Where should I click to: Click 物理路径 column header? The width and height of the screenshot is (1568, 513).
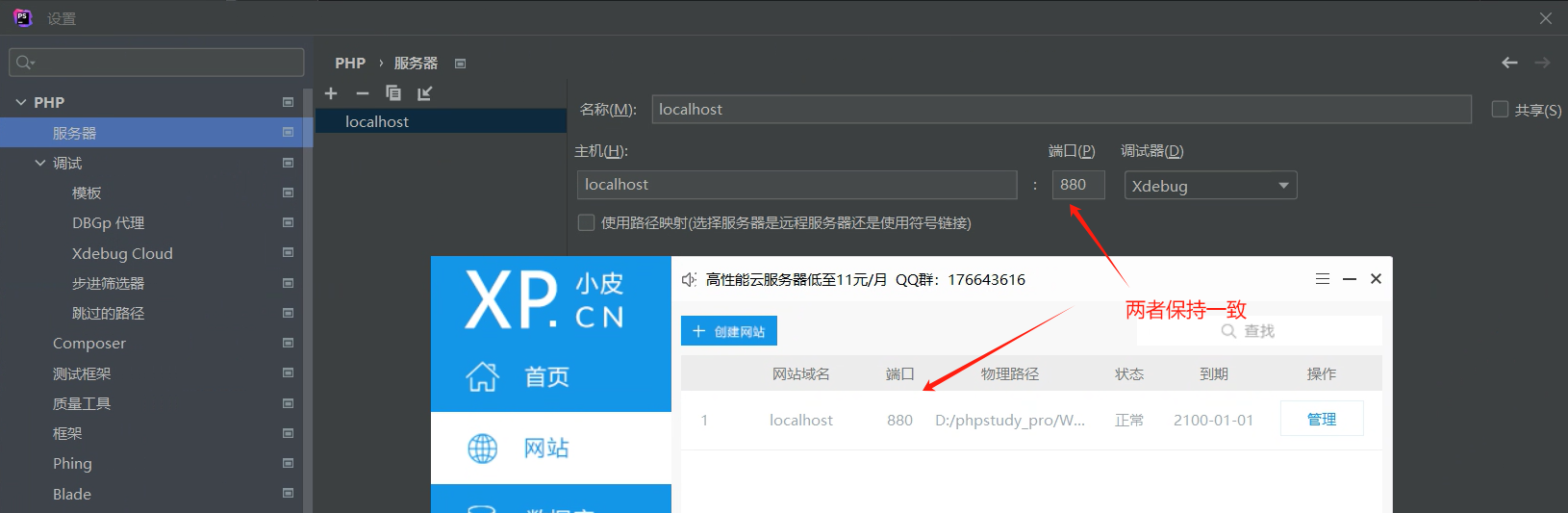(x=1010, y=373)
